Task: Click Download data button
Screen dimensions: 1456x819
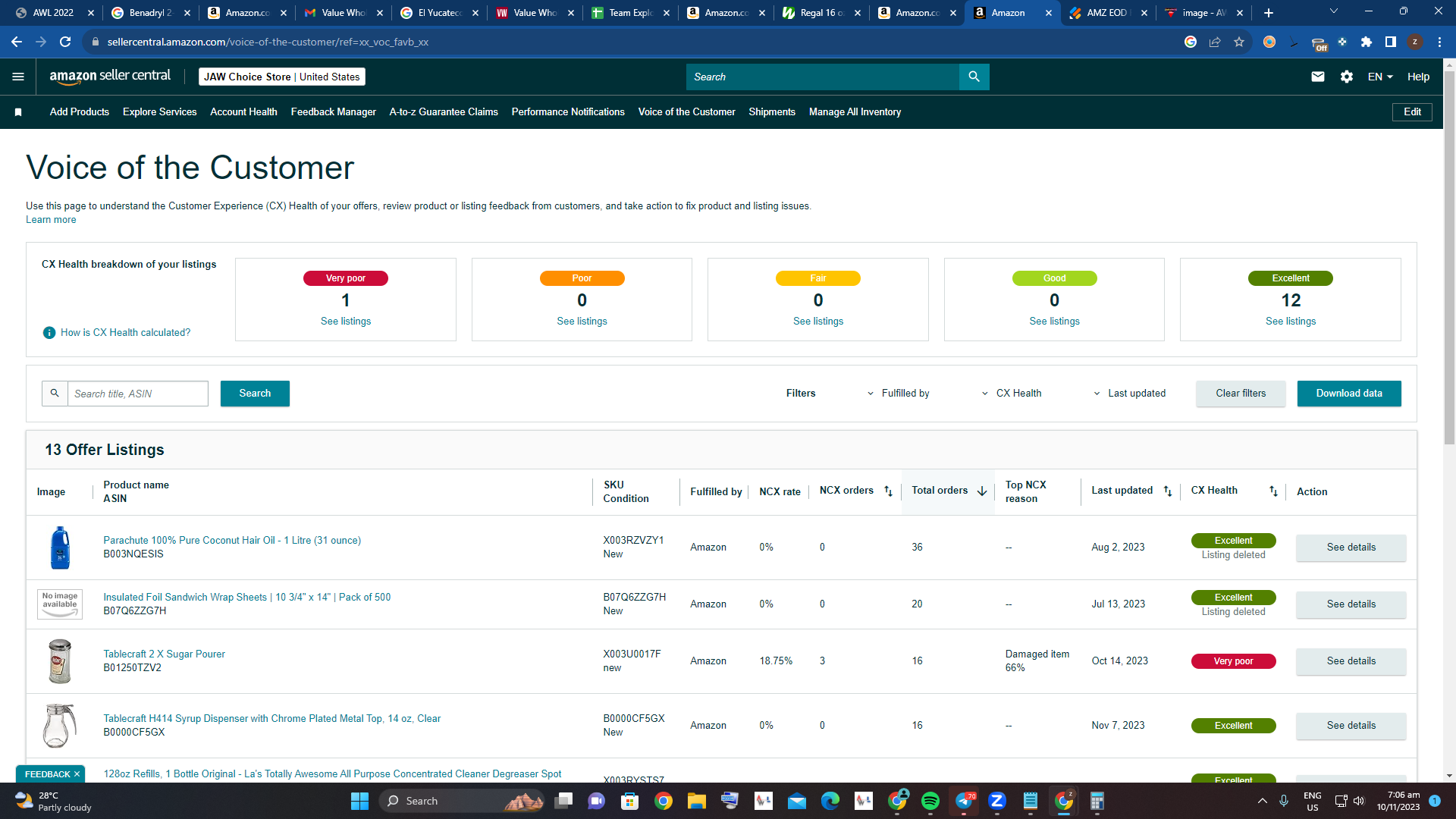Action: tap(1349, 394)
